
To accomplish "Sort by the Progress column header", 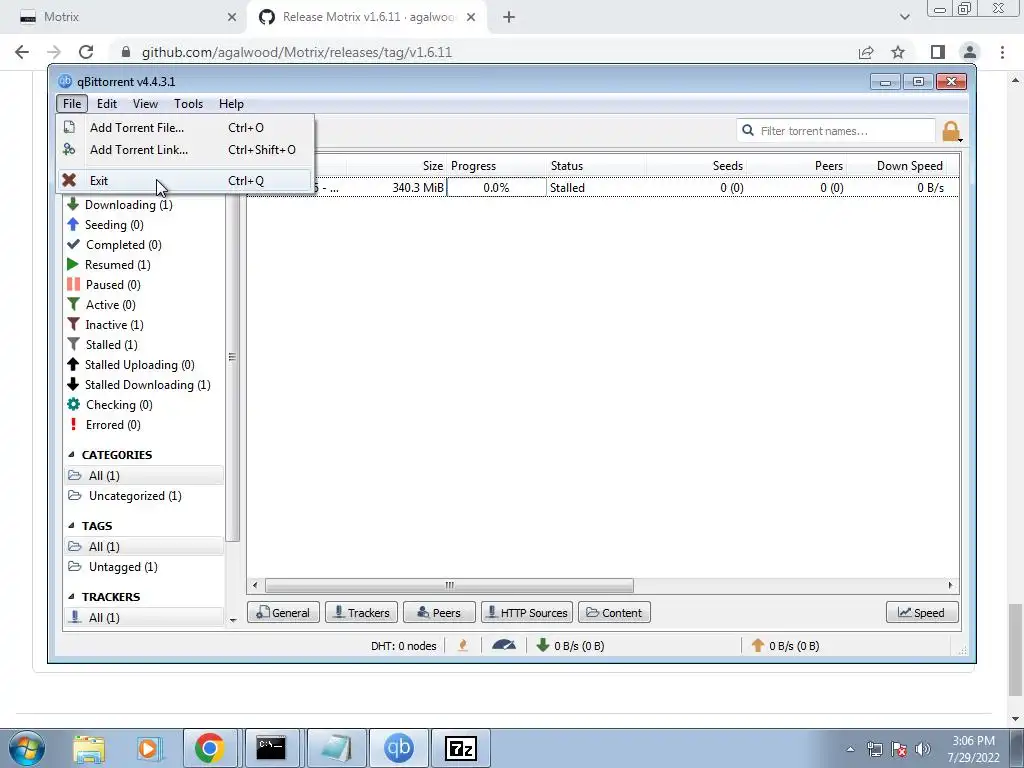I will coord(496,166).
